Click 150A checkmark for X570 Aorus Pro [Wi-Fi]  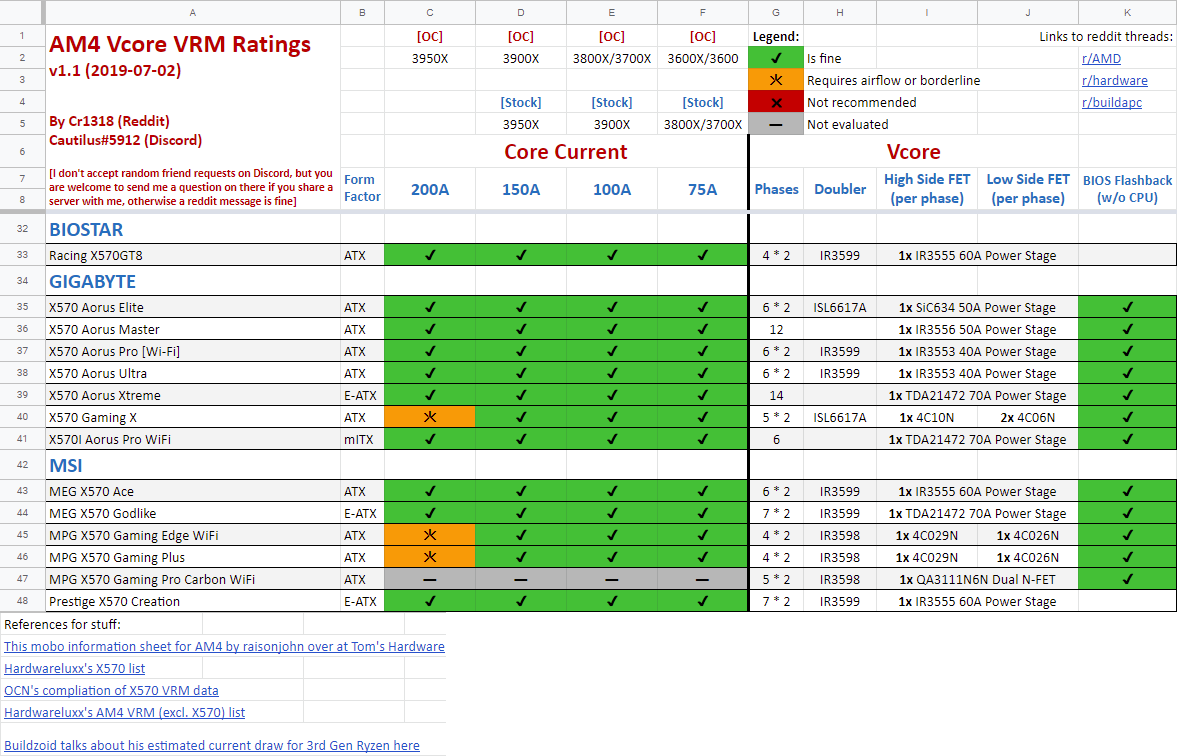521,351
